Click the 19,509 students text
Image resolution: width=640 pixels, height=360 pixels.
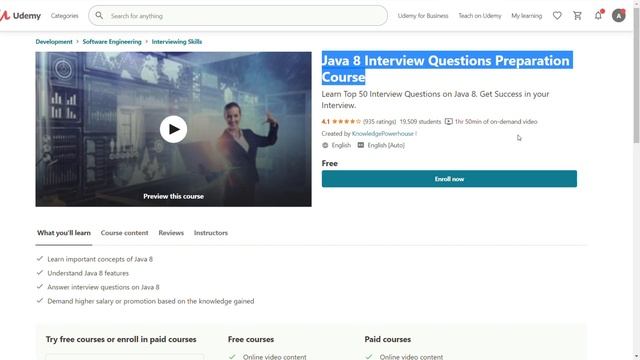[x=420, y=122]
